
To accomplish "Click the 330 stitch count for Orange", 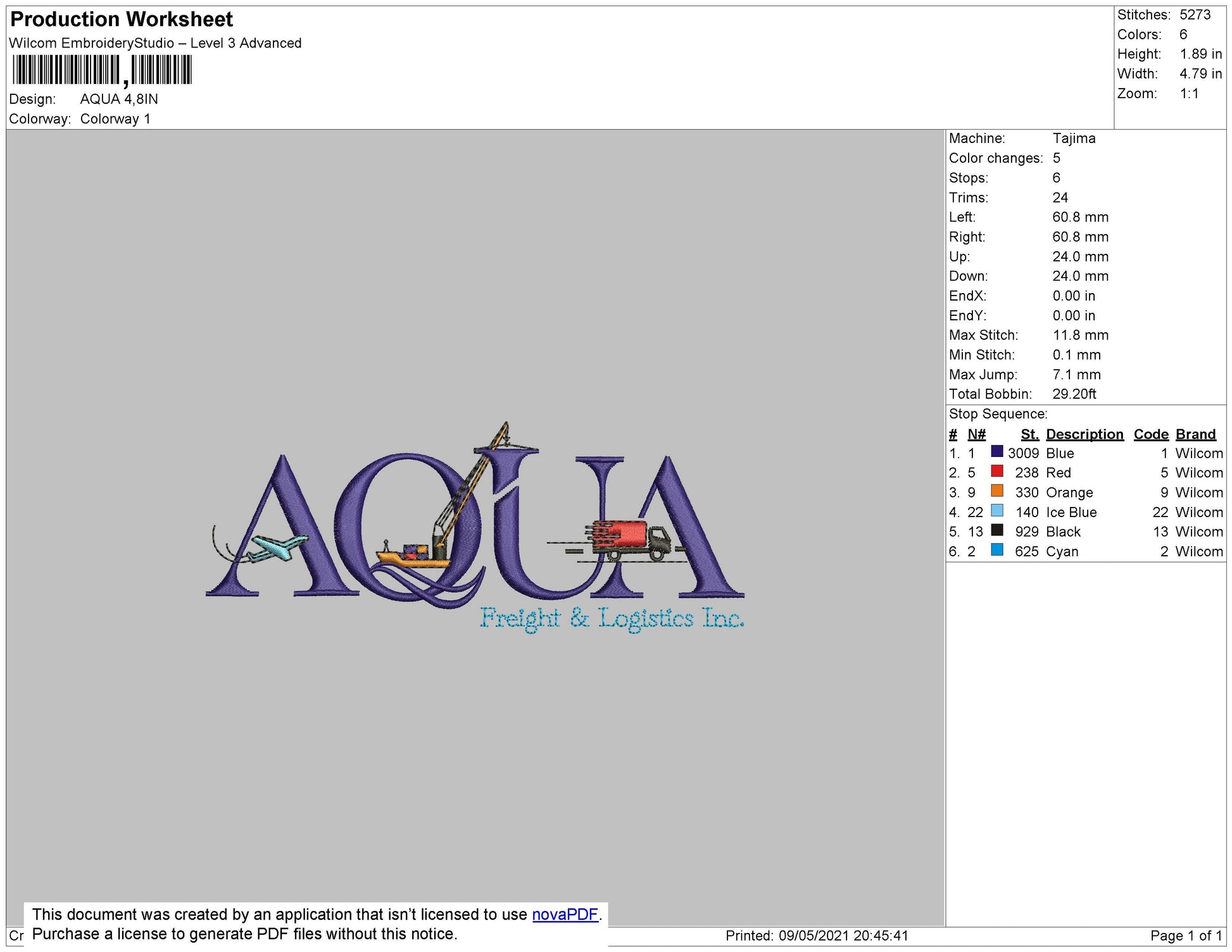I will click(x=1027, y=492).
